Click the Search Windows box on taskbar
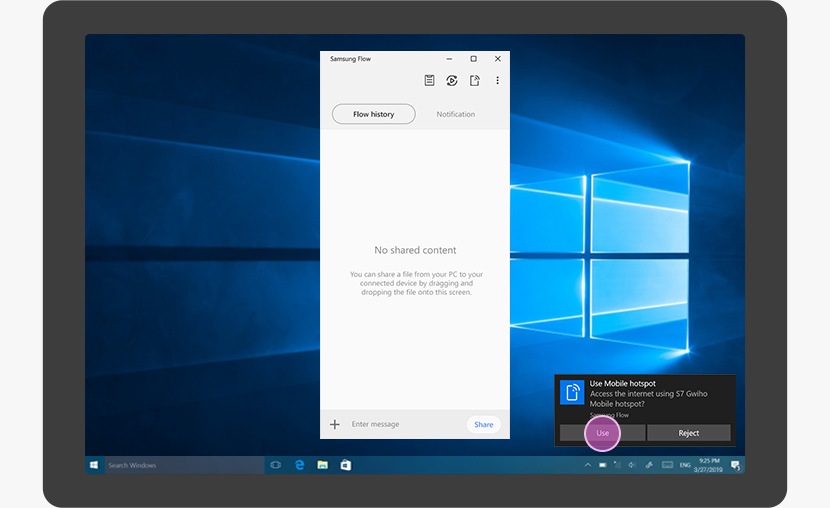The height and width of the screenshot is (508, 830). (x=170, y=465)
